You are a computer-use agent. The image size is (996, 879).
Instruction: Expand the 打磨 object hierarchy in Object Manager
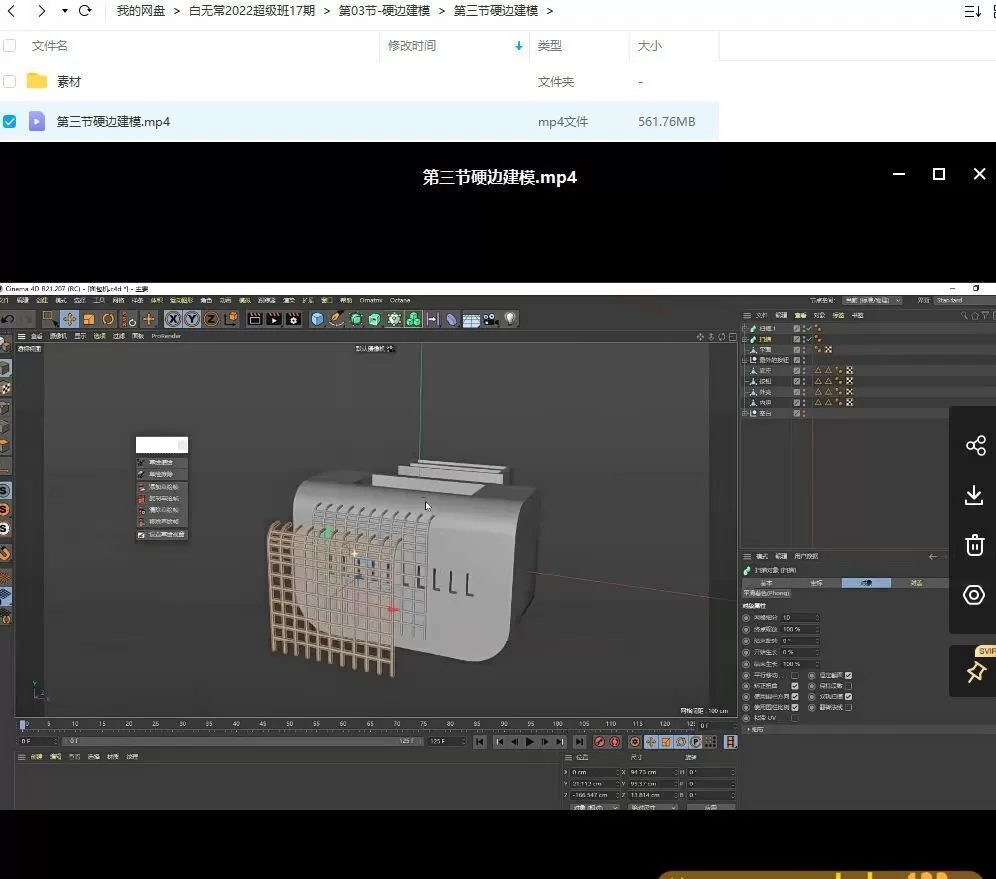[744, 339]
